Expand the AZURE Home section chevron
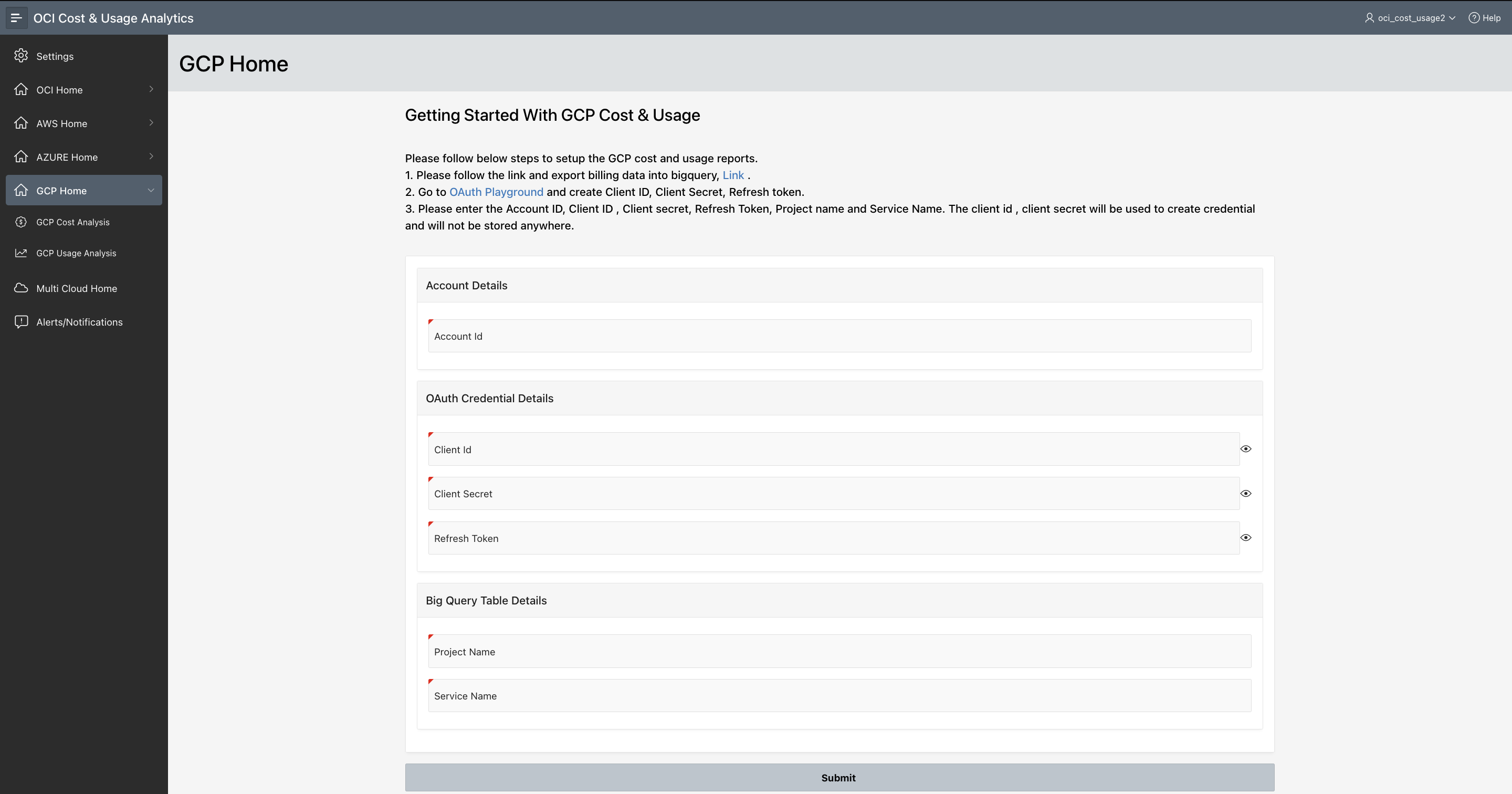 [151, 157]
